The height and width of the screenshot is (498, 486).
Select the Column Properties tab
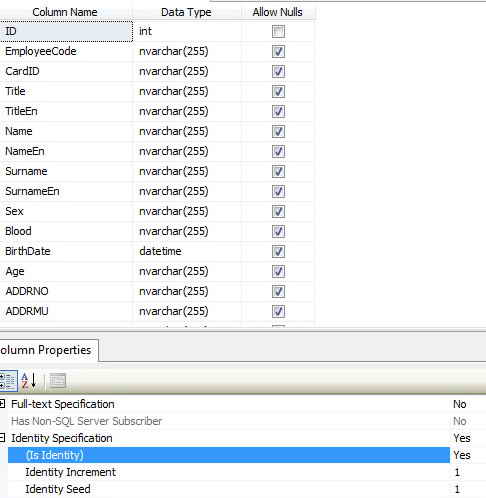pos(49,350)
